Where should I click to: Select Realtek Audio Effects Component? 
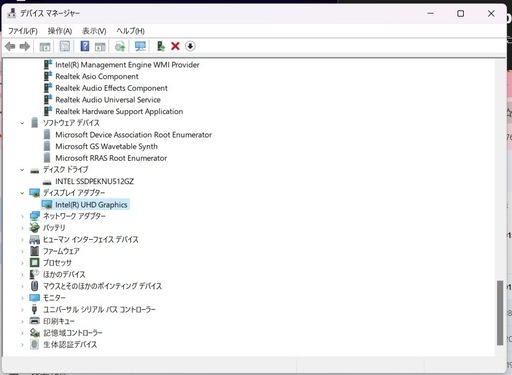point(111,88)
